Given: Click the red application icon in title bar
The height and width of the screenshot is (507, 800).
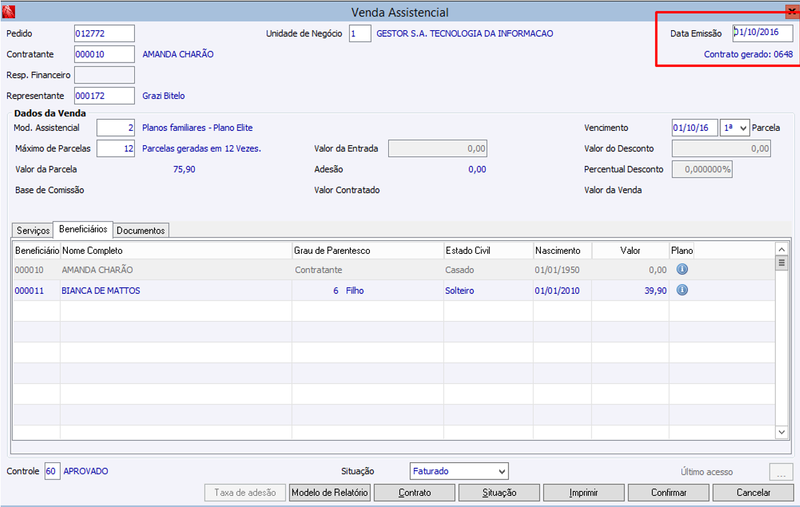Looking at the screenshot, I should [x=9, y=11].
